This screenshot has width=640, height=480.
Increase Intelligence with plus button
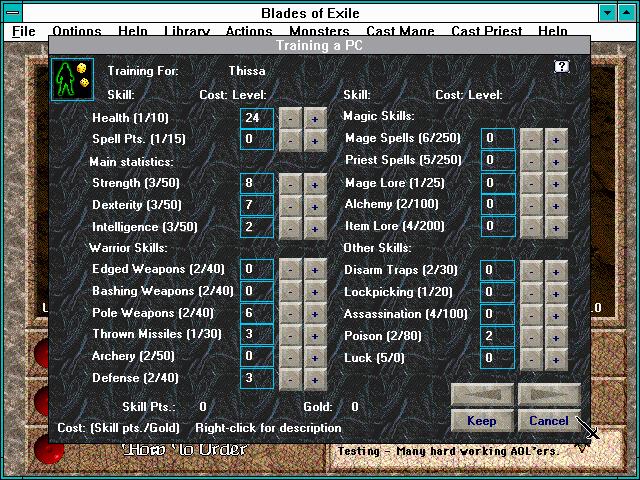315,228
